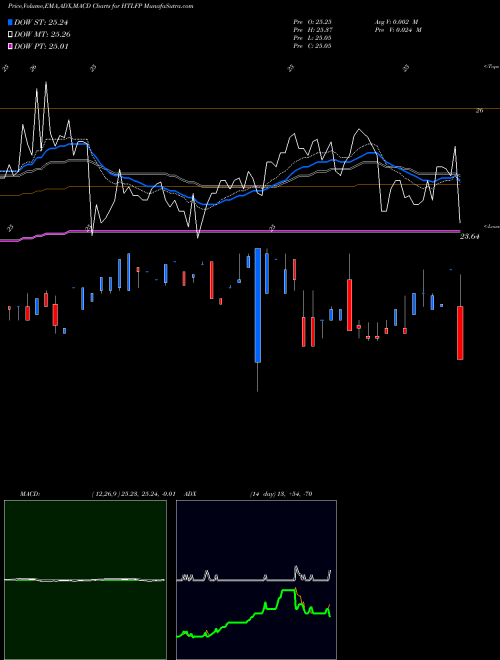
Task: Click the tallest blue candlestick in the volume chart
Action: click(x=258, y=305)
